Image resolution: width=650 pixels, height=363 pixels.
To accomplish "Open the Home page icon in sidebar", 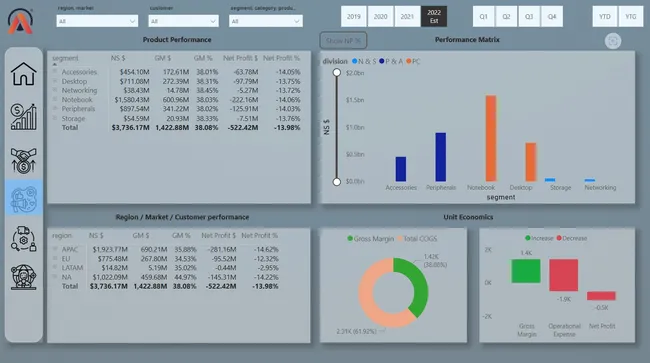I will click(x=24, y=74).
